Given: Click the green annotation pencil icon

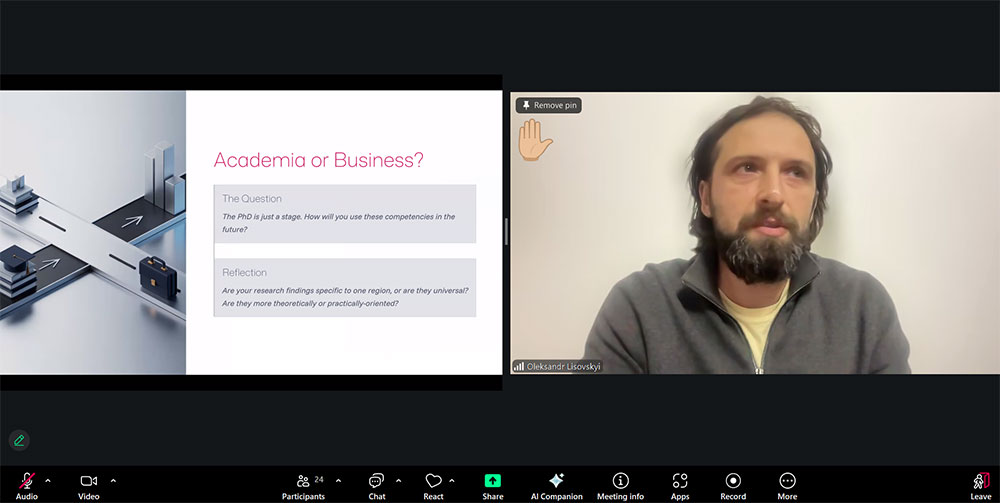Looking at the screenshot, I should tap(19, 440).
